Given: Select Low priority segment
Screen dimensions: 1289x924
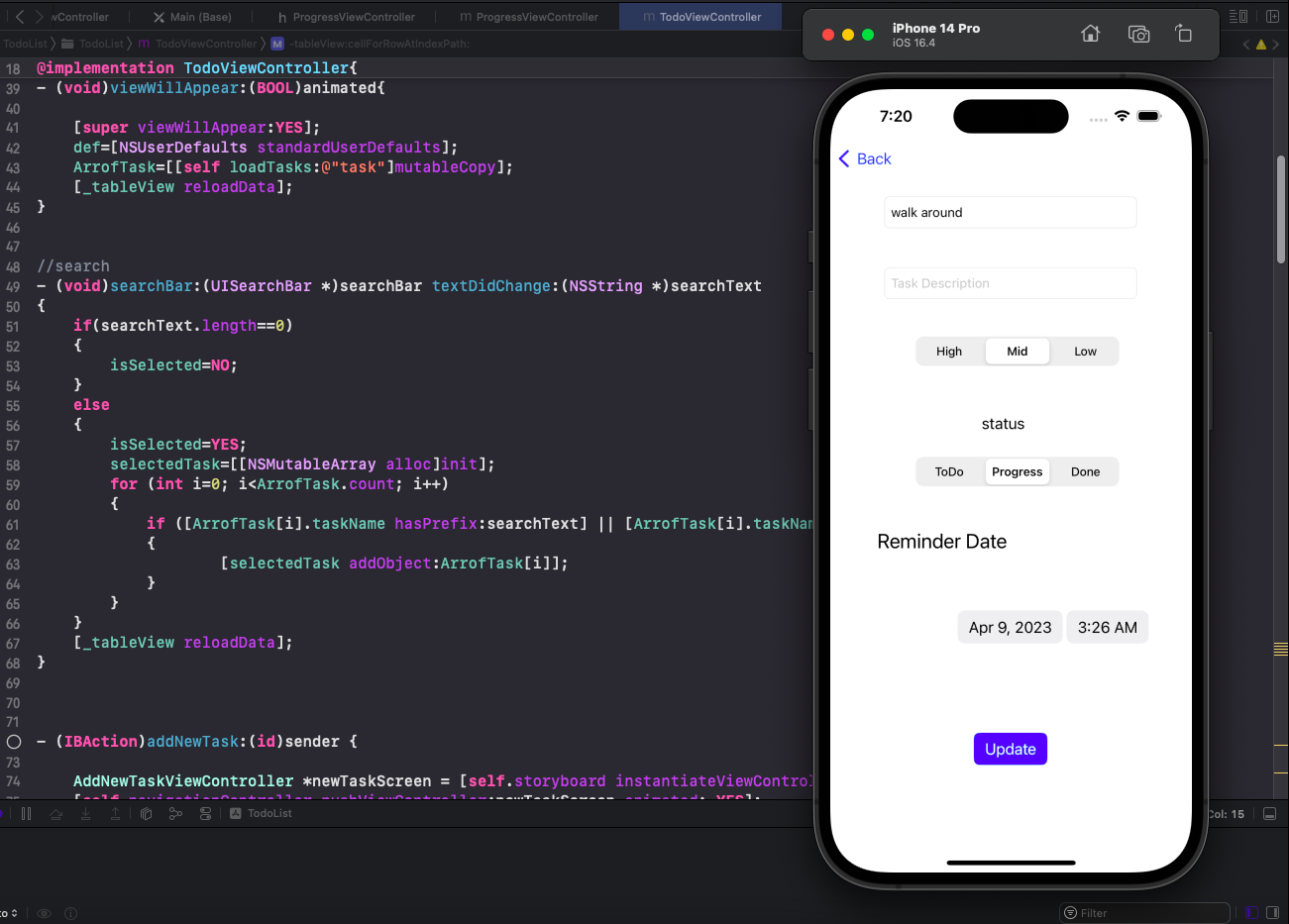Looking at the screenshot, I should 1085,352.
